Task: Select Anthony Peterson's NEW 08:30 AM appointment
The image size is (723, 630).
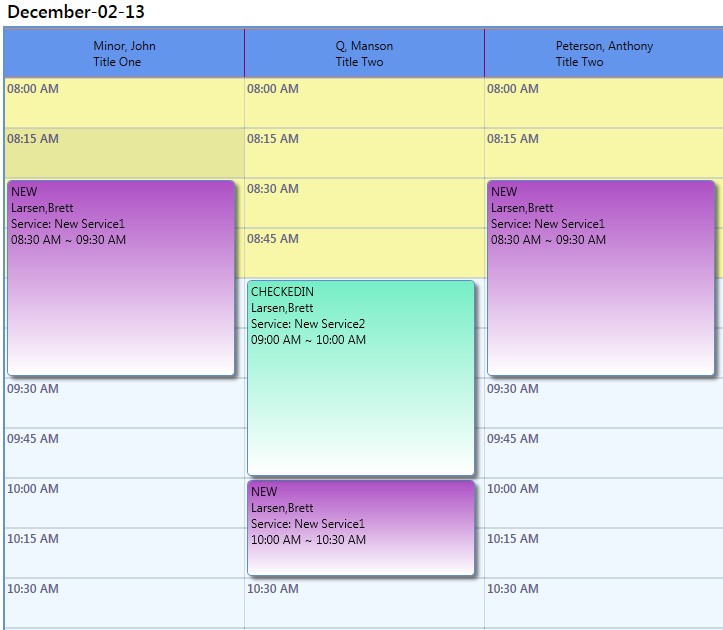Action: click(601, 278)
